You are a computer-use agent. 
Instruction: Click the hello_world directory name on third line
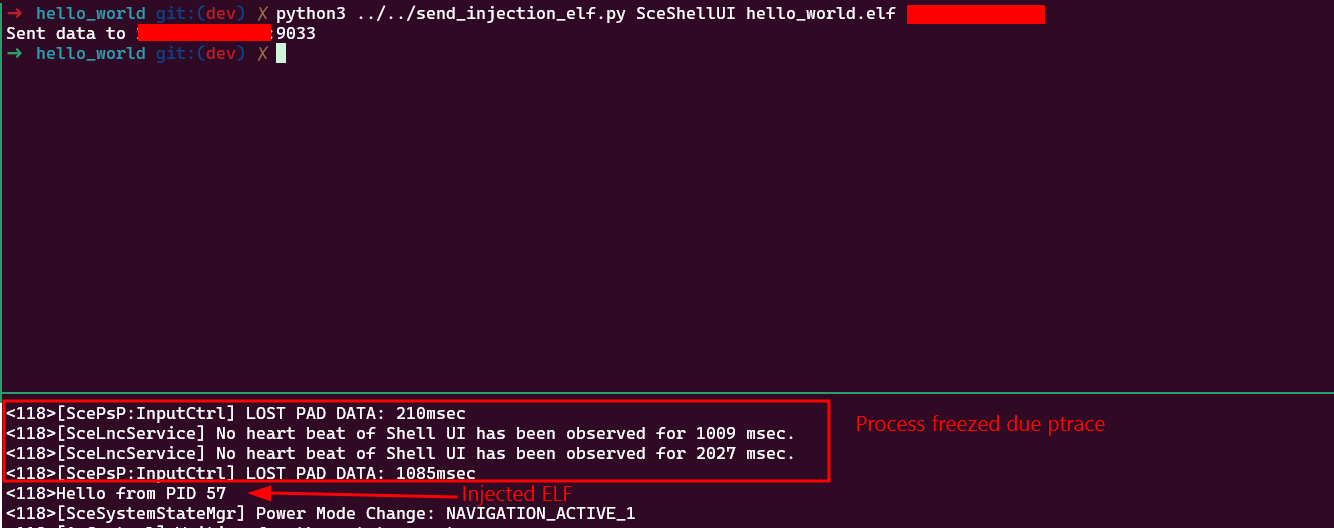91,53
